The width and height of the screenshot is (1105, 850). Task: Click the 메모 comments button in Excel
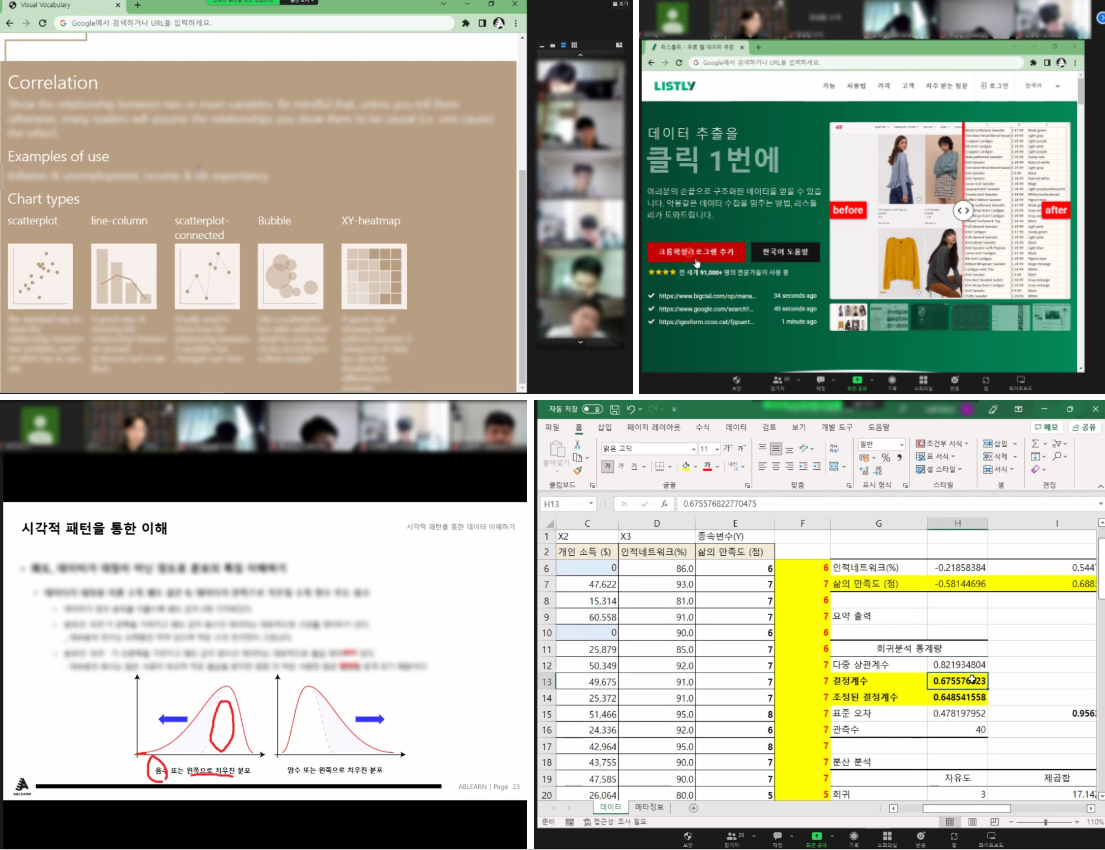[1047, 427]
